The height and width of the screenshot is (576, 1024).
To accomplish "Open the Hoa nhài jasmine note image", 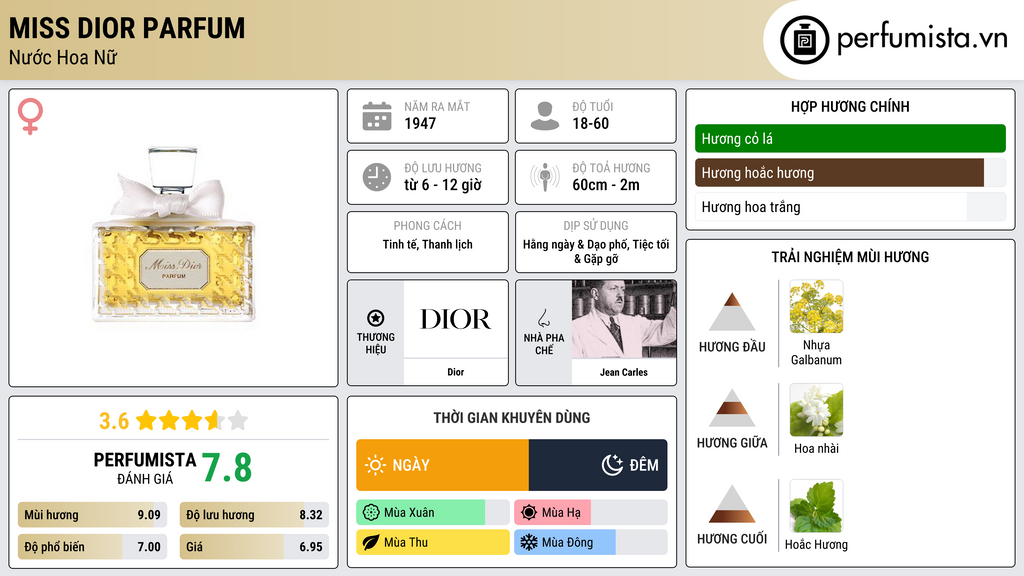I will point(816,410).
